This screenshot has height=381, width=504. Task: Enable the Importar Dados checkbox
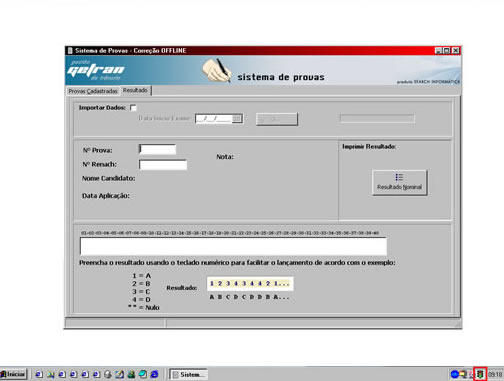[133, 108]
